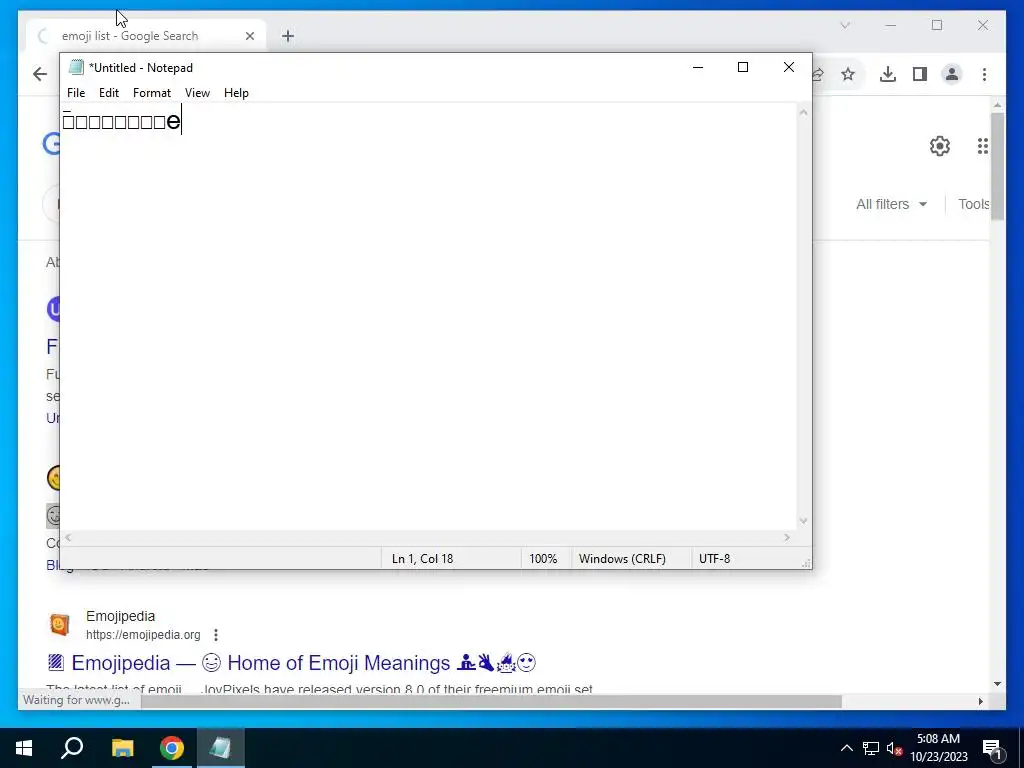Open Google apps grid
Viewport: 1024px width, 768px height.
[x=982, y=146]
